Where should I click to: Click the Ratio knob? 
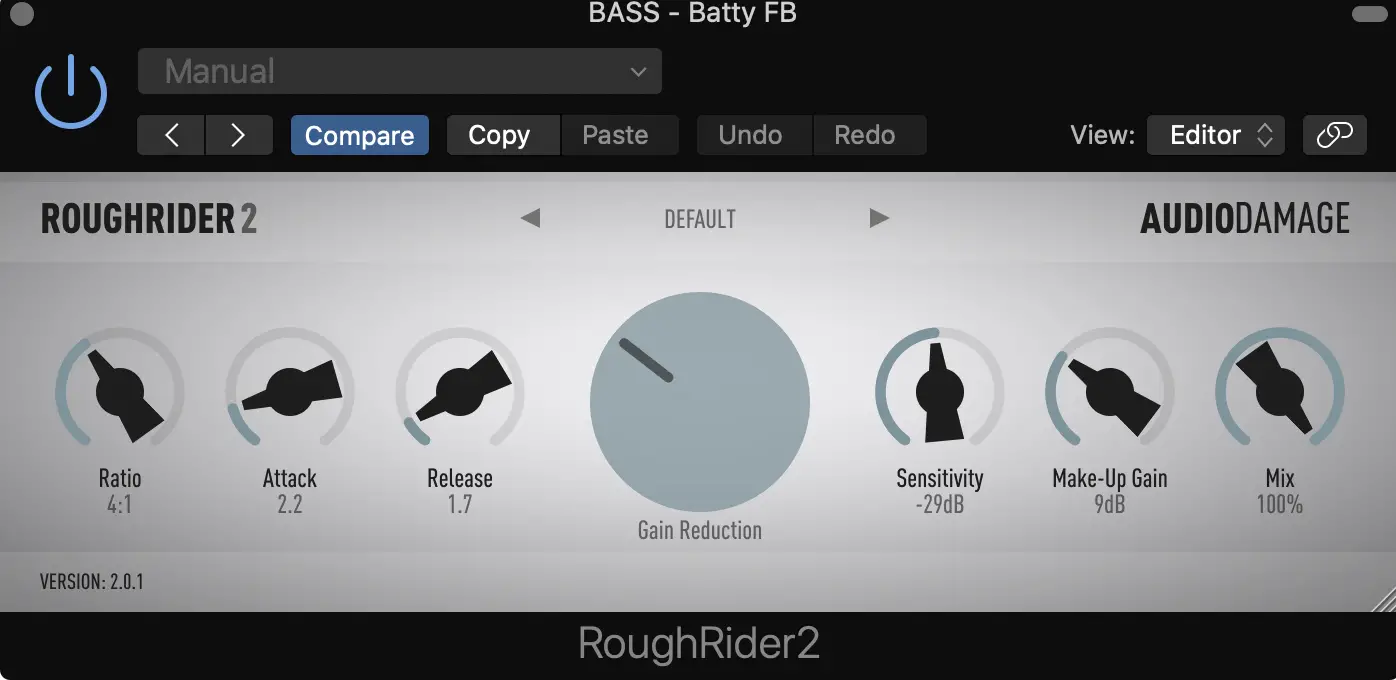(120, 391)
